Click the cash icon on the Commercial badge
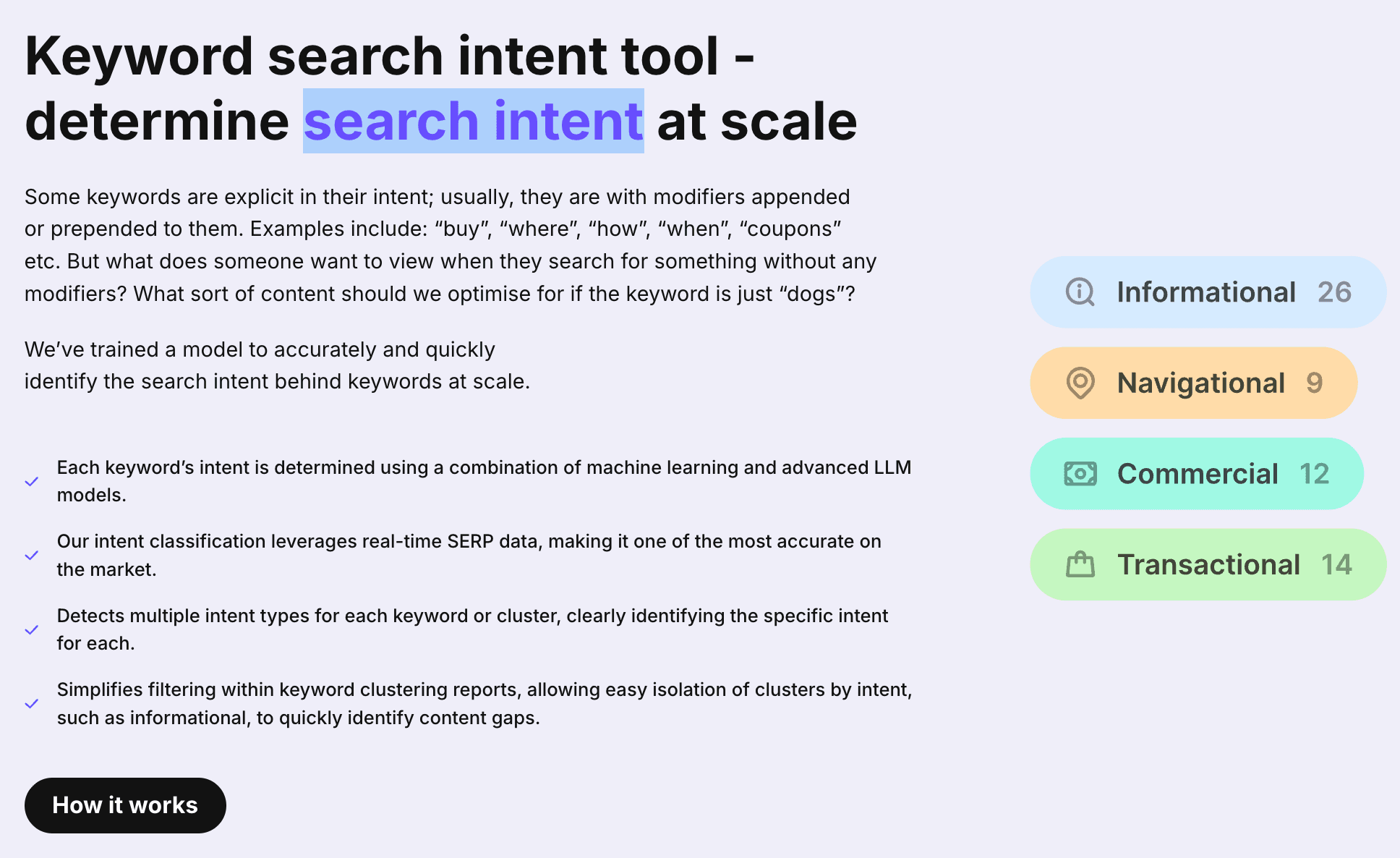The image size is (1400, 858). tap(1080, 474)
